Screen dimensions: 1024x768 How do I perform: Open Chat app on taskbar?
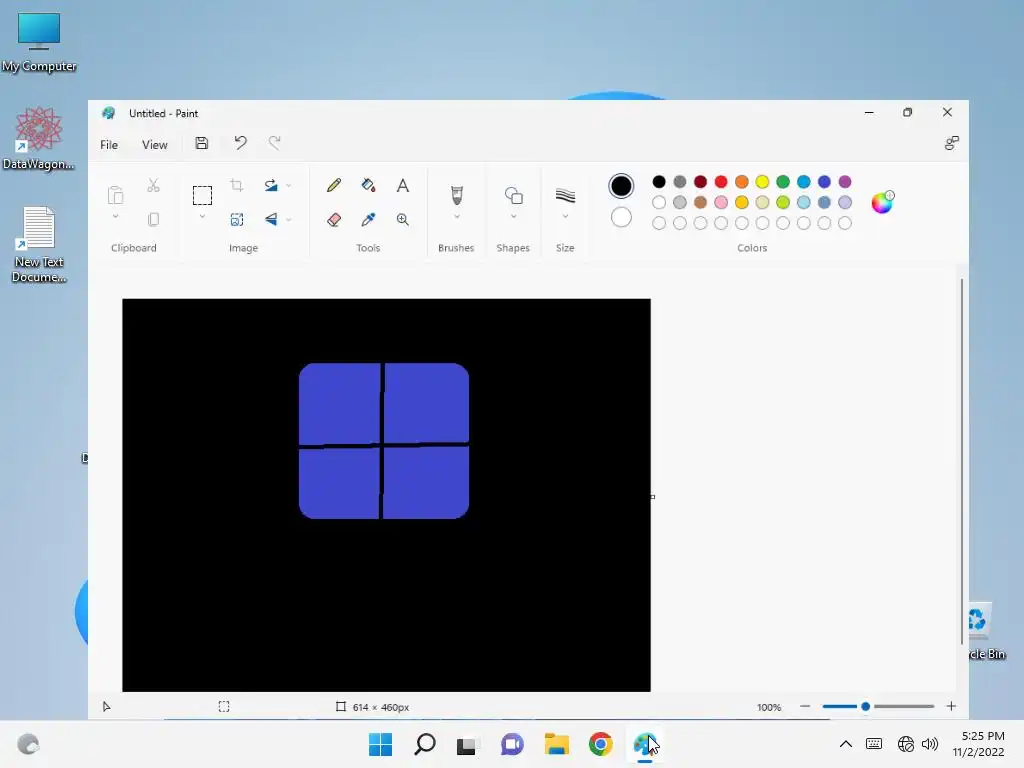[512, 744]
